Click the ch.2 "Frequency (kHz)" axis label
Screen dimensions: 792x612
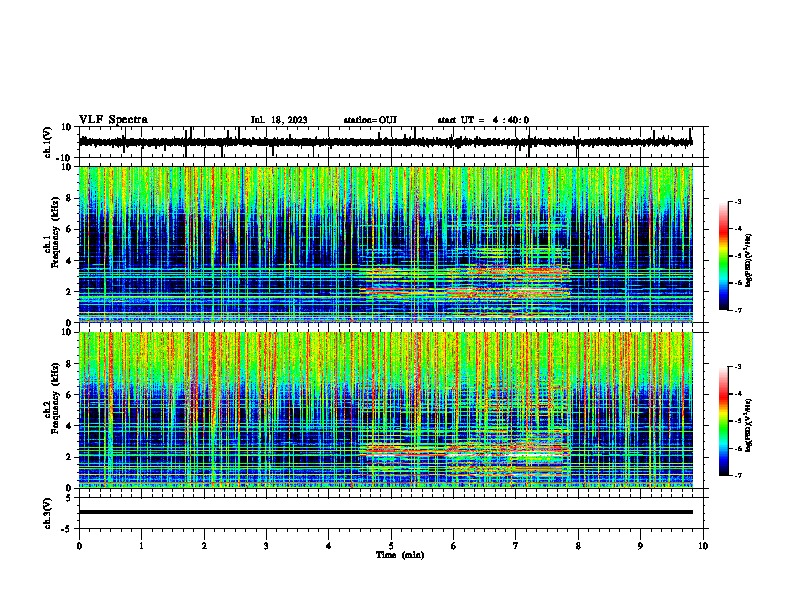coord(56,398)
